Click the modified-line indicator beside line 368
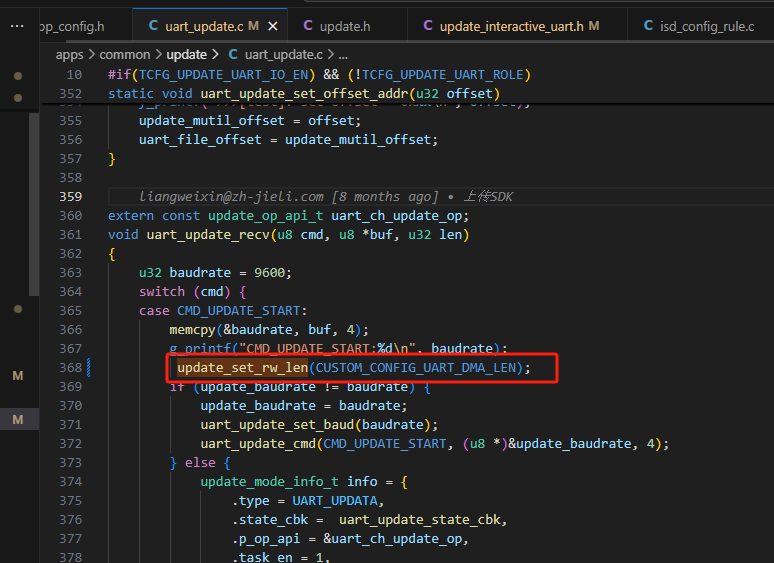 click(89, 368)
